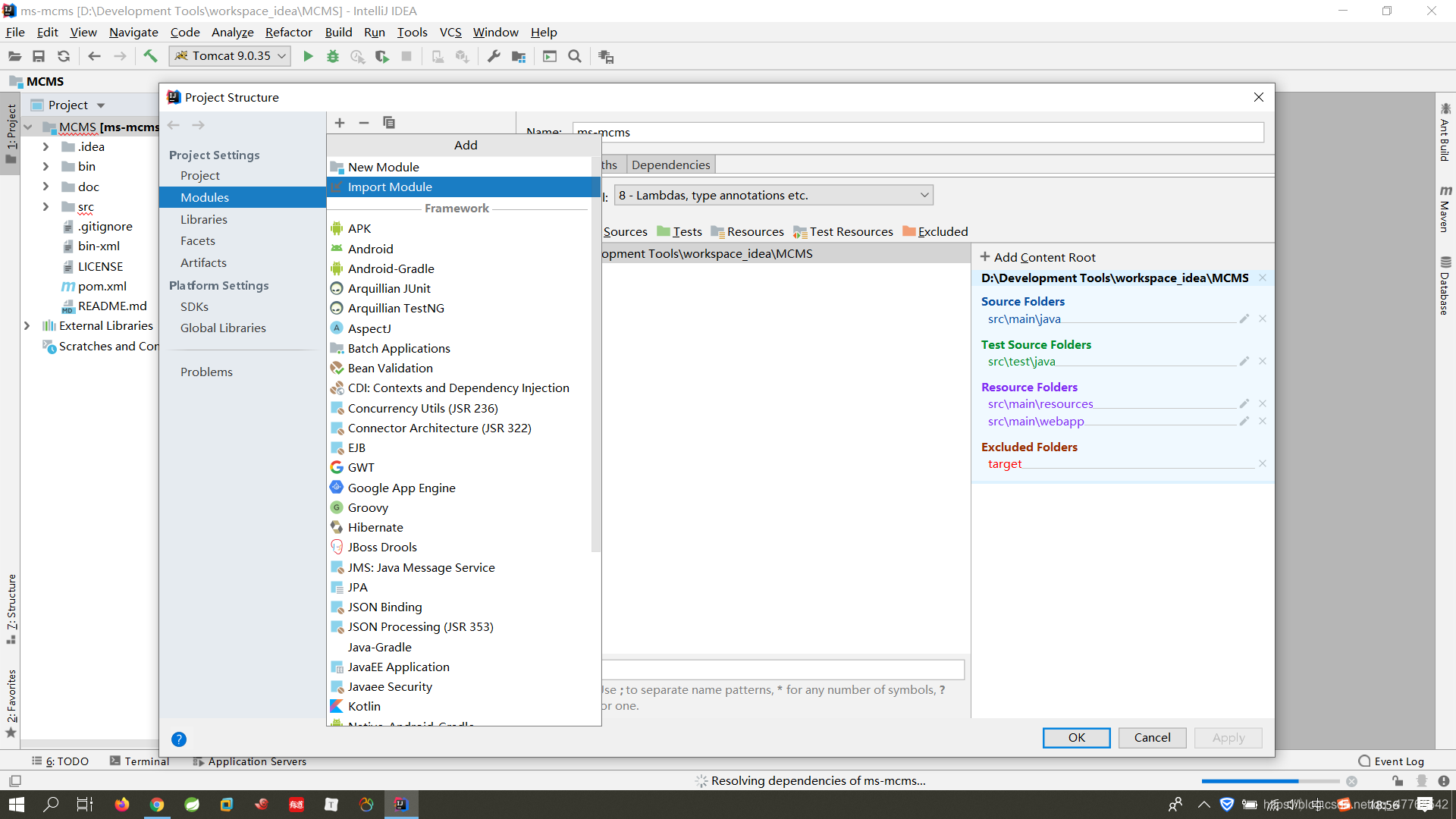The image size is (1456, 819).
Task: Click the Search Everywhere magnifier icon
Action: (575, 56)
